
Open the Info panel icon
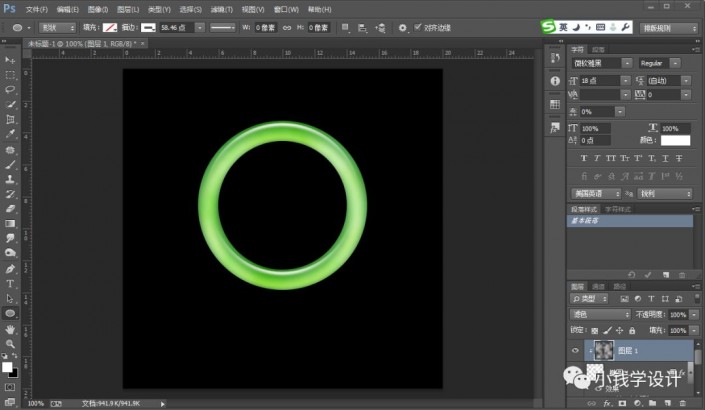(x=555, y=81)
